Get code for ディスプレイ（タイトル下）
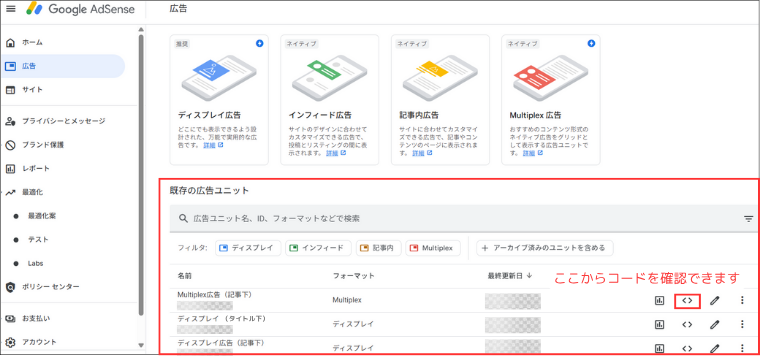Viewport: 760px width, 364px height. click(687, 324)
